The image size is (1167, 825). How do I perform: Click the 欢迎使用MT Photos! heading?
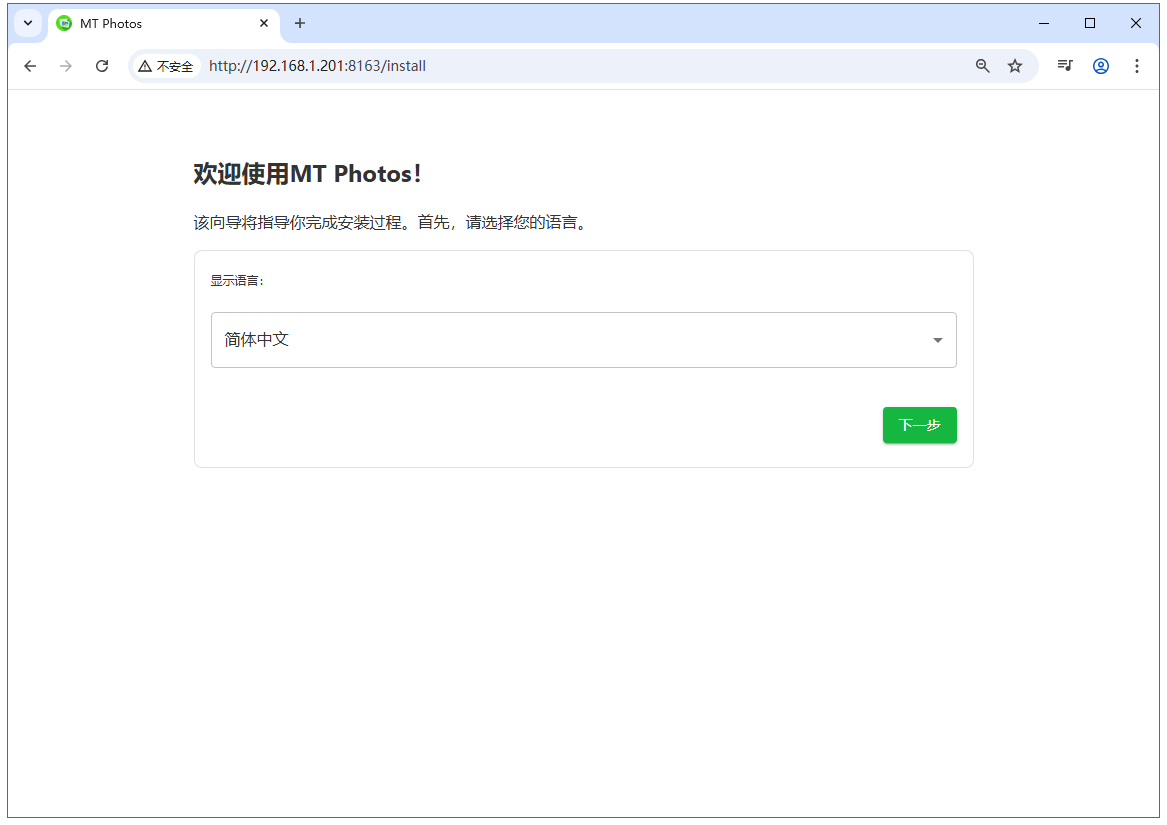pos(307,173)
